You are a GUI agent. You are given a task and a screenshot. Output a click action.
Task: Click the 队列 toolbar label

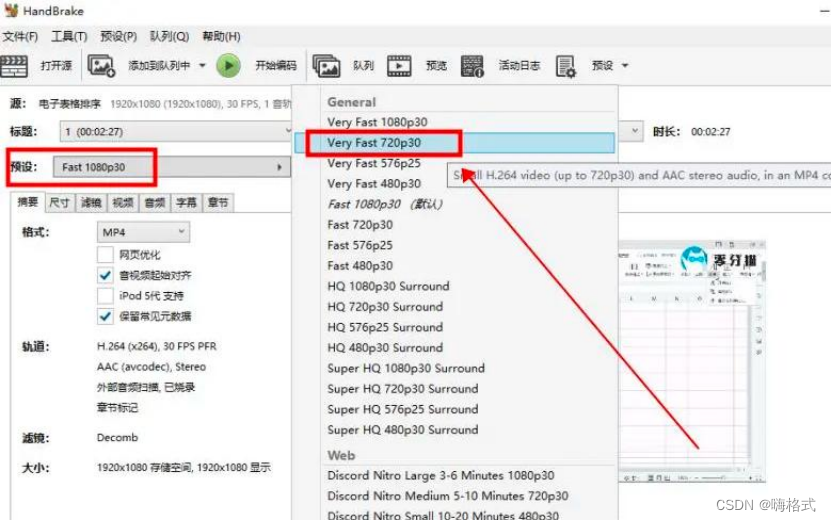coord(363,66)
